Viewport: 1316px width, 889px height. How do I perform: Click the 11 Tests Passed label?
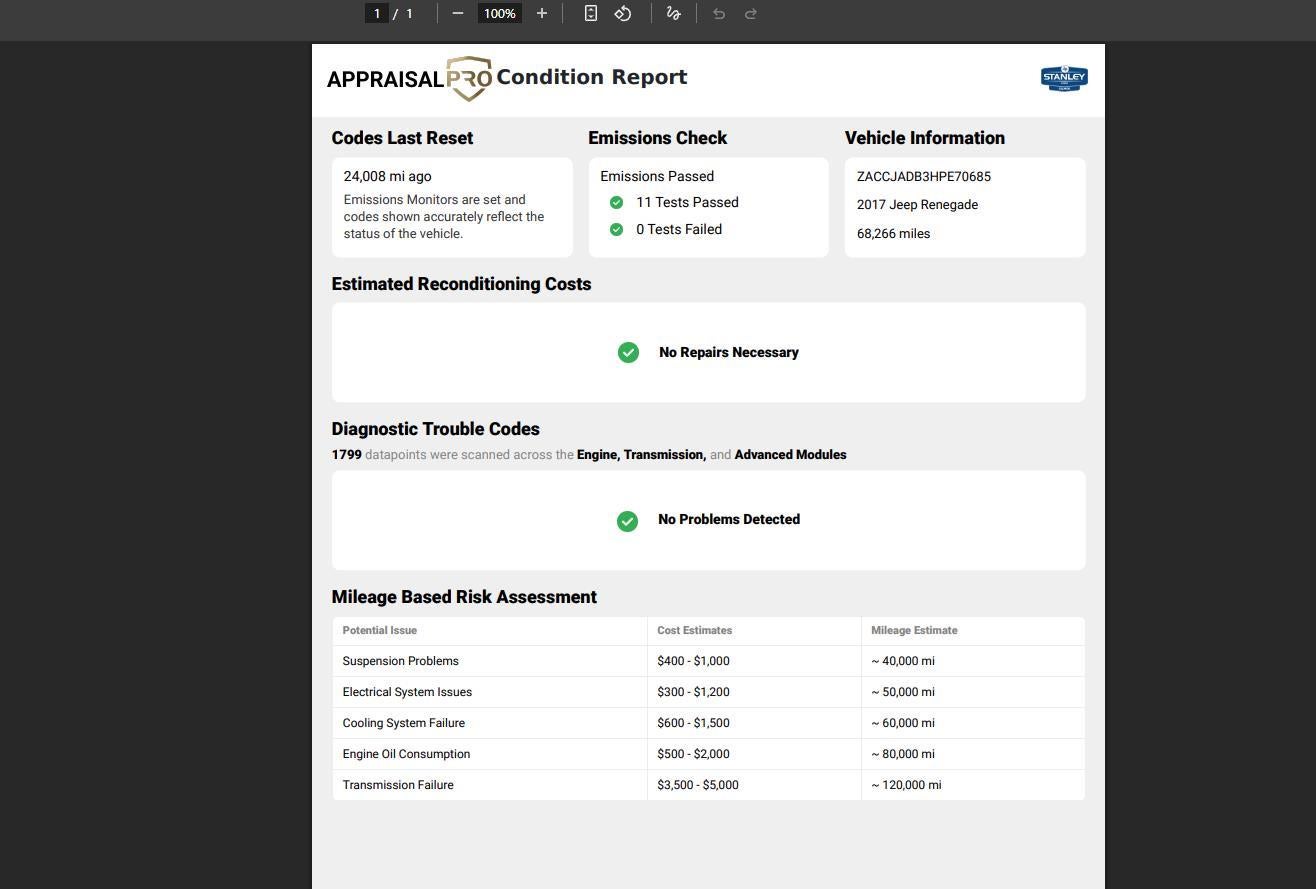[x=687, y=203]
